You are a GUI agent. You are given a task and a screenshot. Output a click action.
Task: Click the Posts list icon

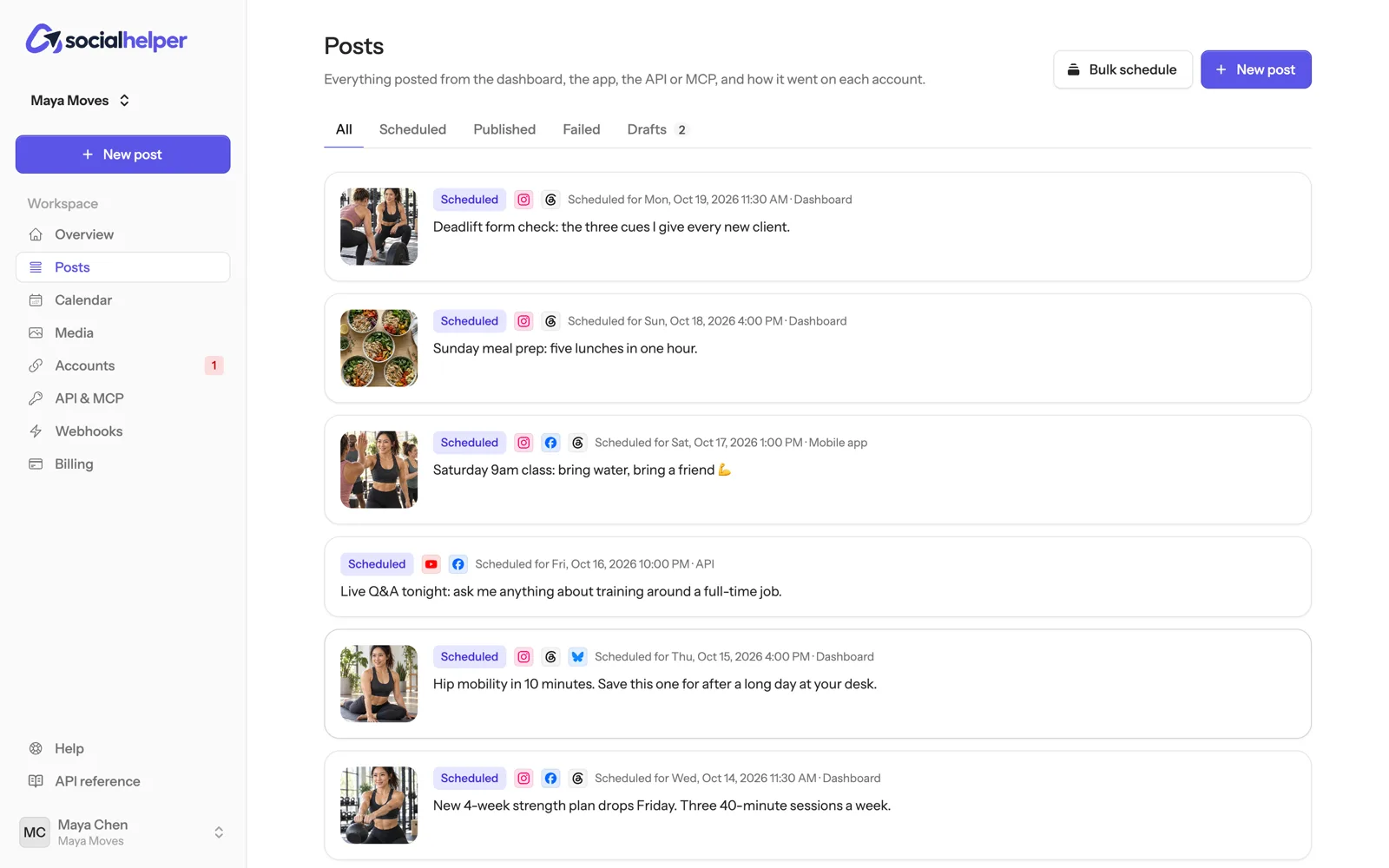pos(36,267)
